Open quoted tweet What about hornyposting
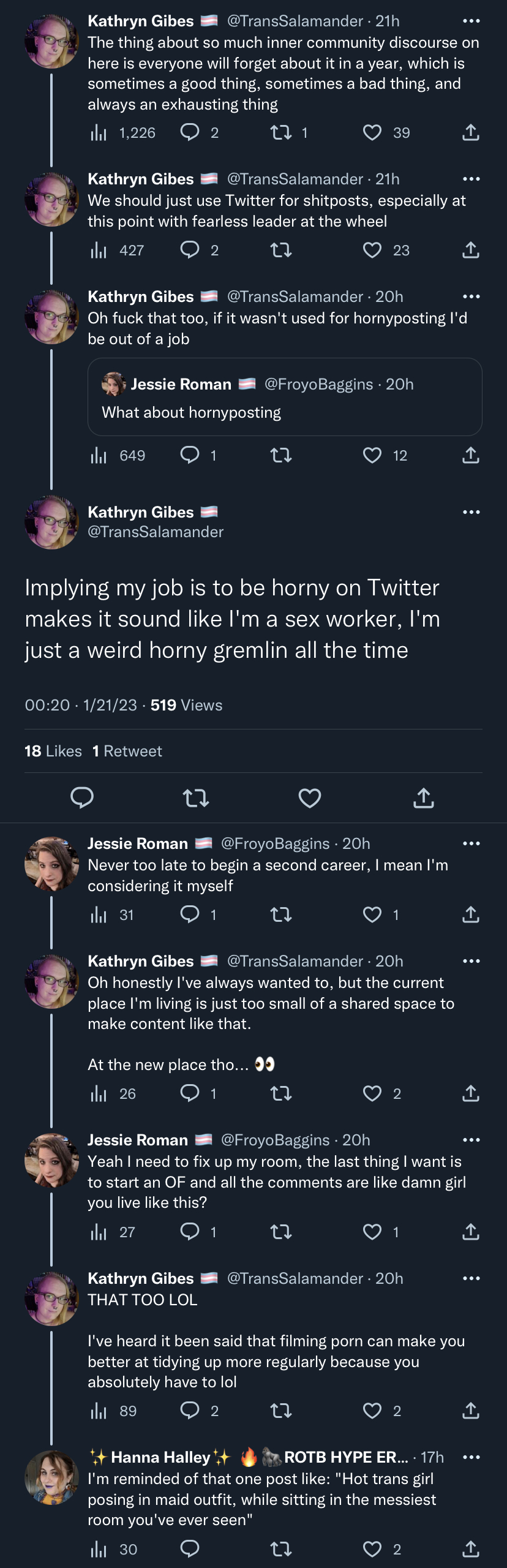Image resolution: width=507 pixels, height=1568 pixels. point(285,397)
